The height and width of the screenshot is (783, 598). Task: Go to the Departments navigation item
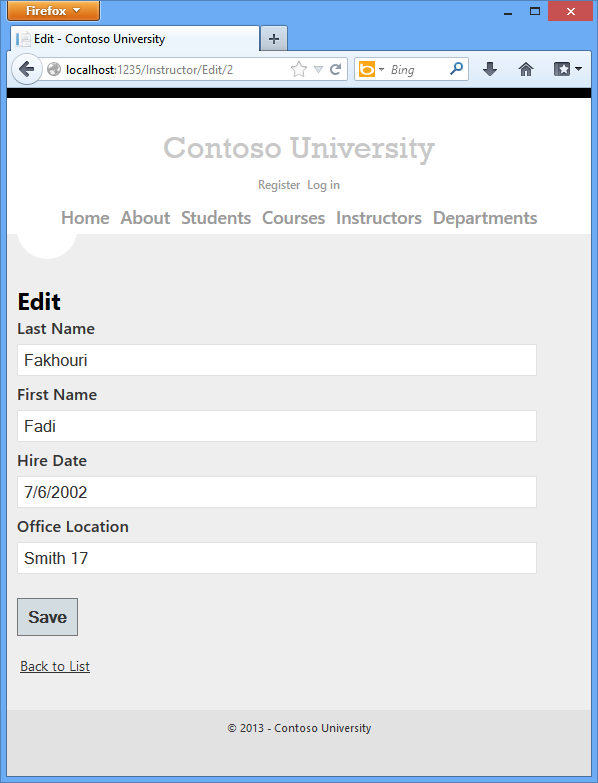485,218
